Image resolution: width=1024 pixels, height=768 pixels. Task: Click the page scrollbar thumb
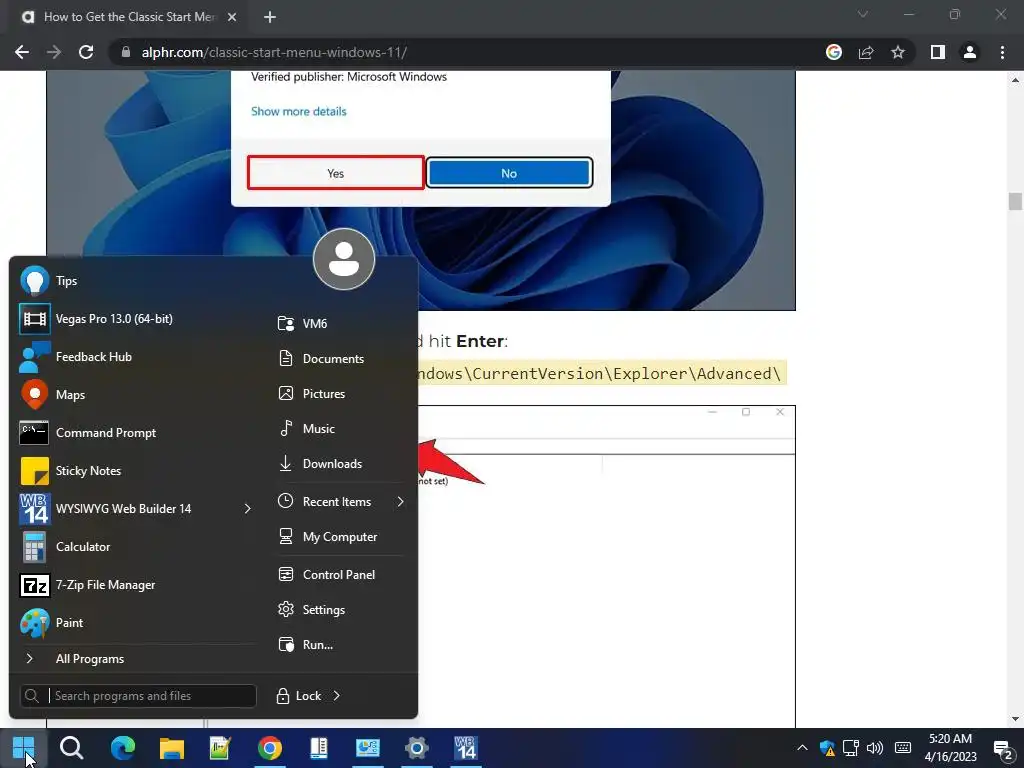(1015, 201)
